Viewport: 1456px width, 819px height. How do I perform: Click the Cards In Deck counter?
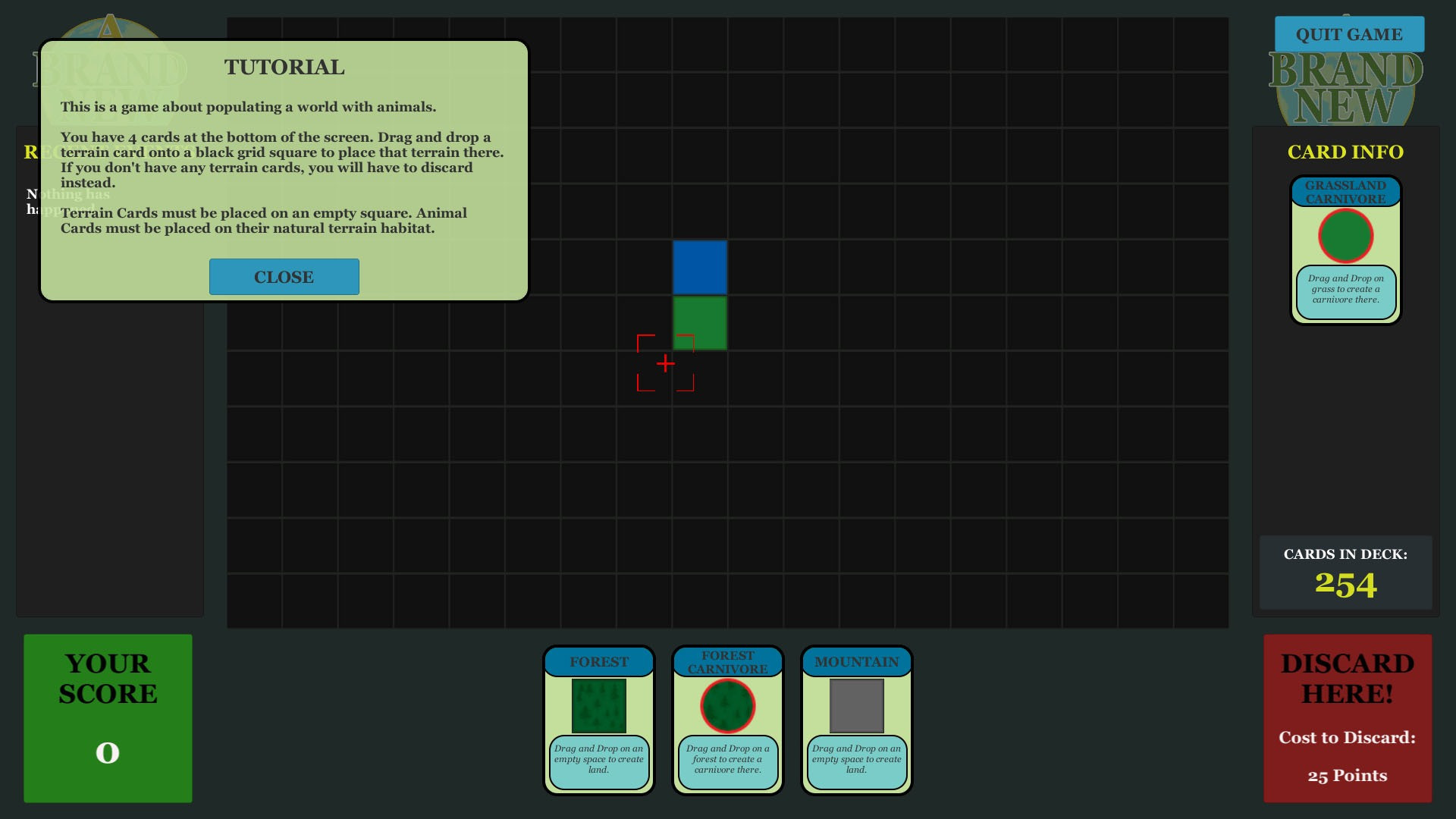click(1346, 573)
